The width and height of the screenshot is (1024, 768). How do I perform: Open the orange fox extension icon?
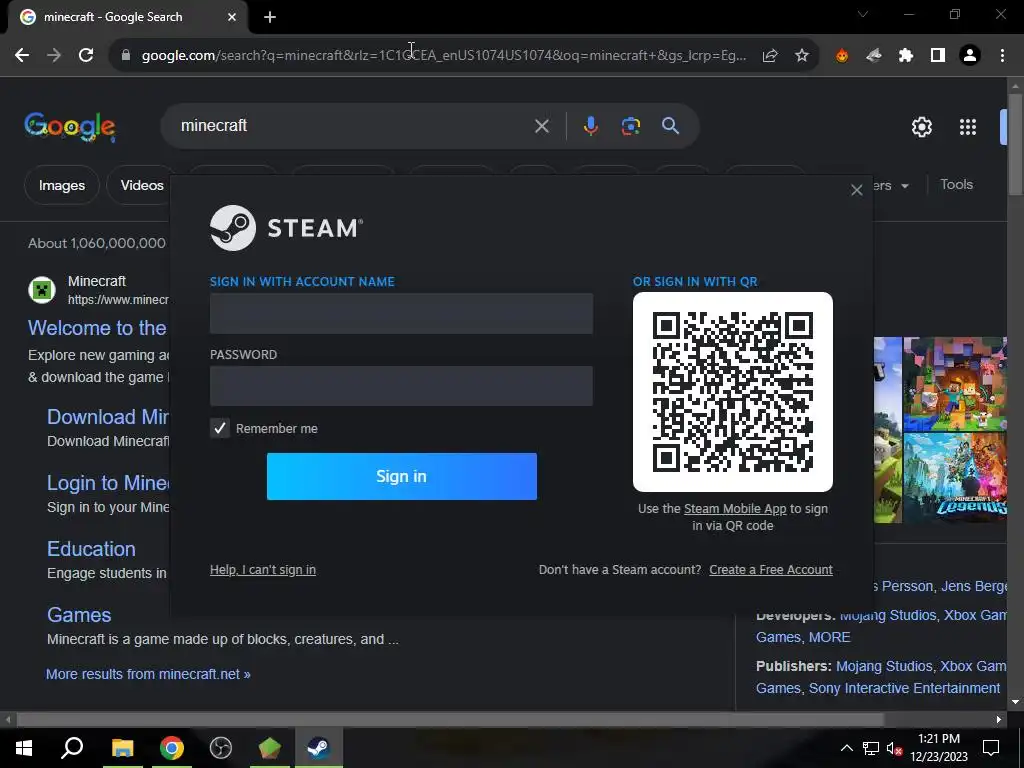(x=842, y=56)
